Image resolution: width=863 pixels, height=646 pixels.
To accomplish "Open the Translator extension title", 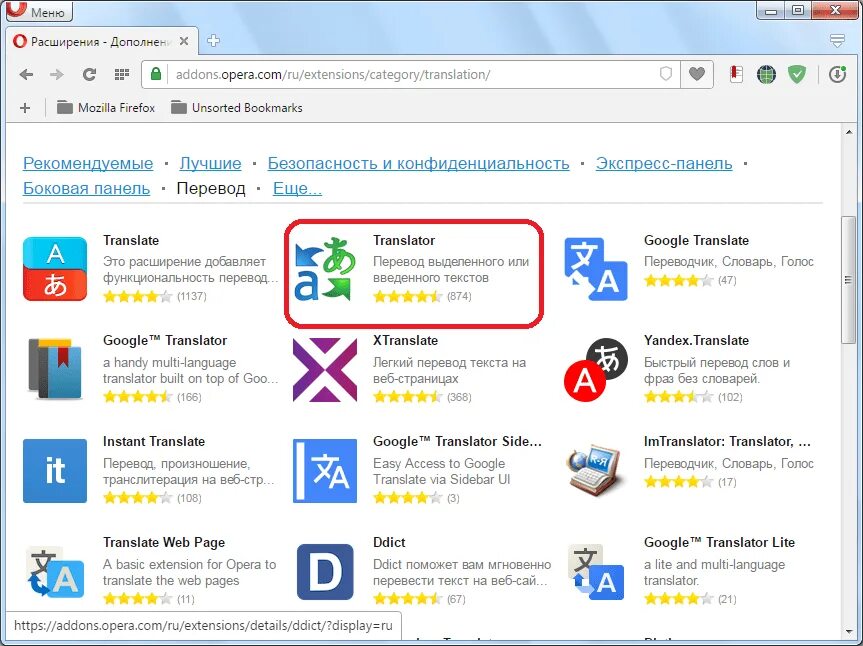I will (x=404, y=240).
